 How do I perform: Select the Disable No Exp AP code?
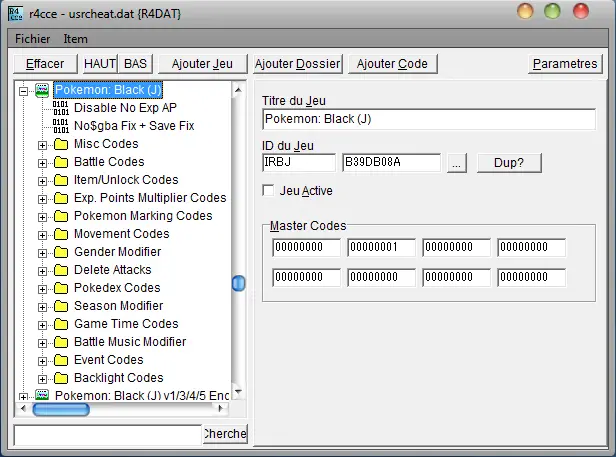pos(125,108)
